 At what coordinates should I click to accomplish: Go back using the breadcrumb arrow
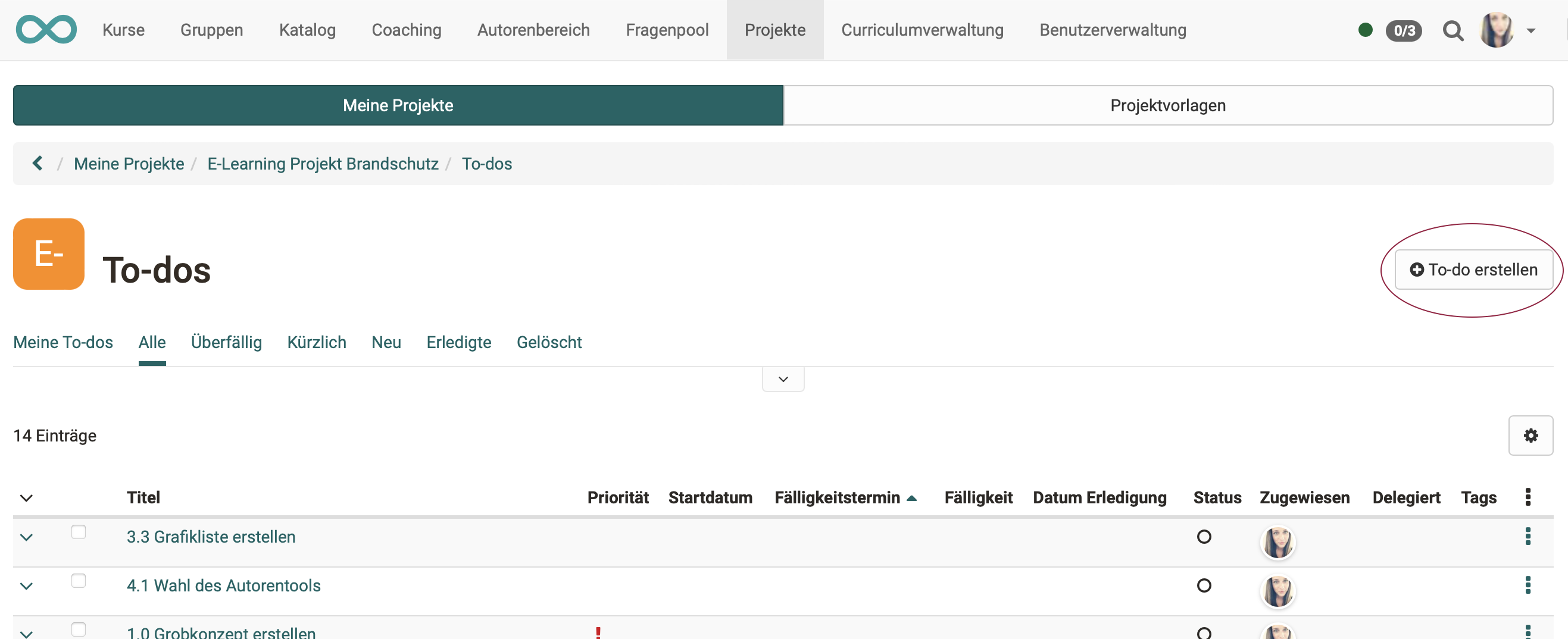point(37,163)
